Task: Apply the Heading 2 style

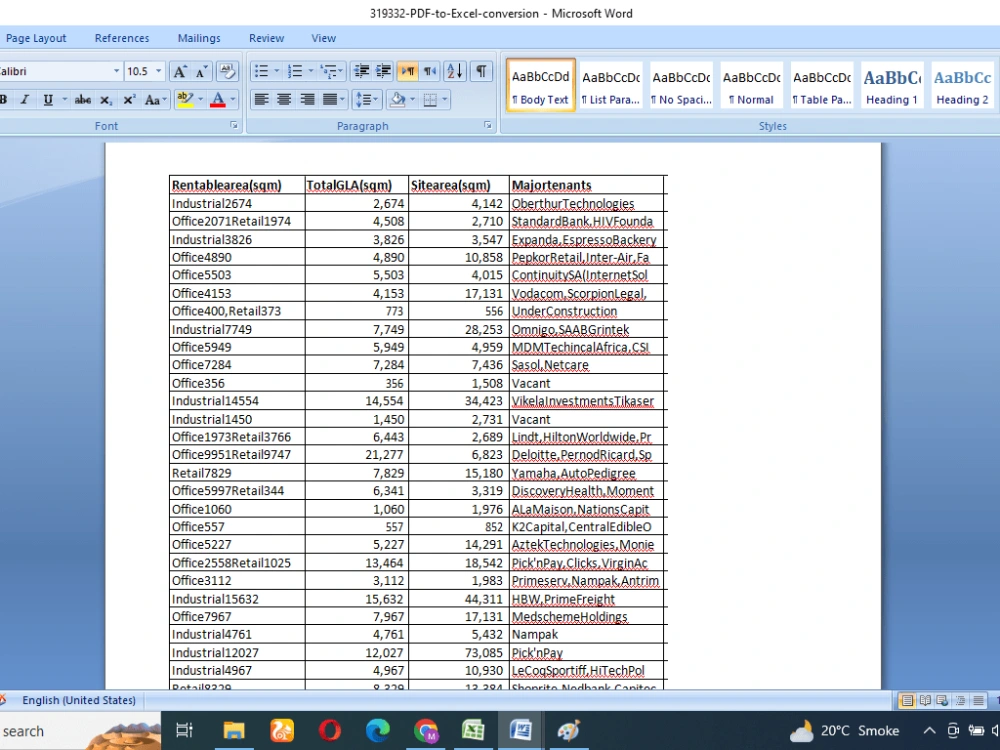Action: (962, 86)
